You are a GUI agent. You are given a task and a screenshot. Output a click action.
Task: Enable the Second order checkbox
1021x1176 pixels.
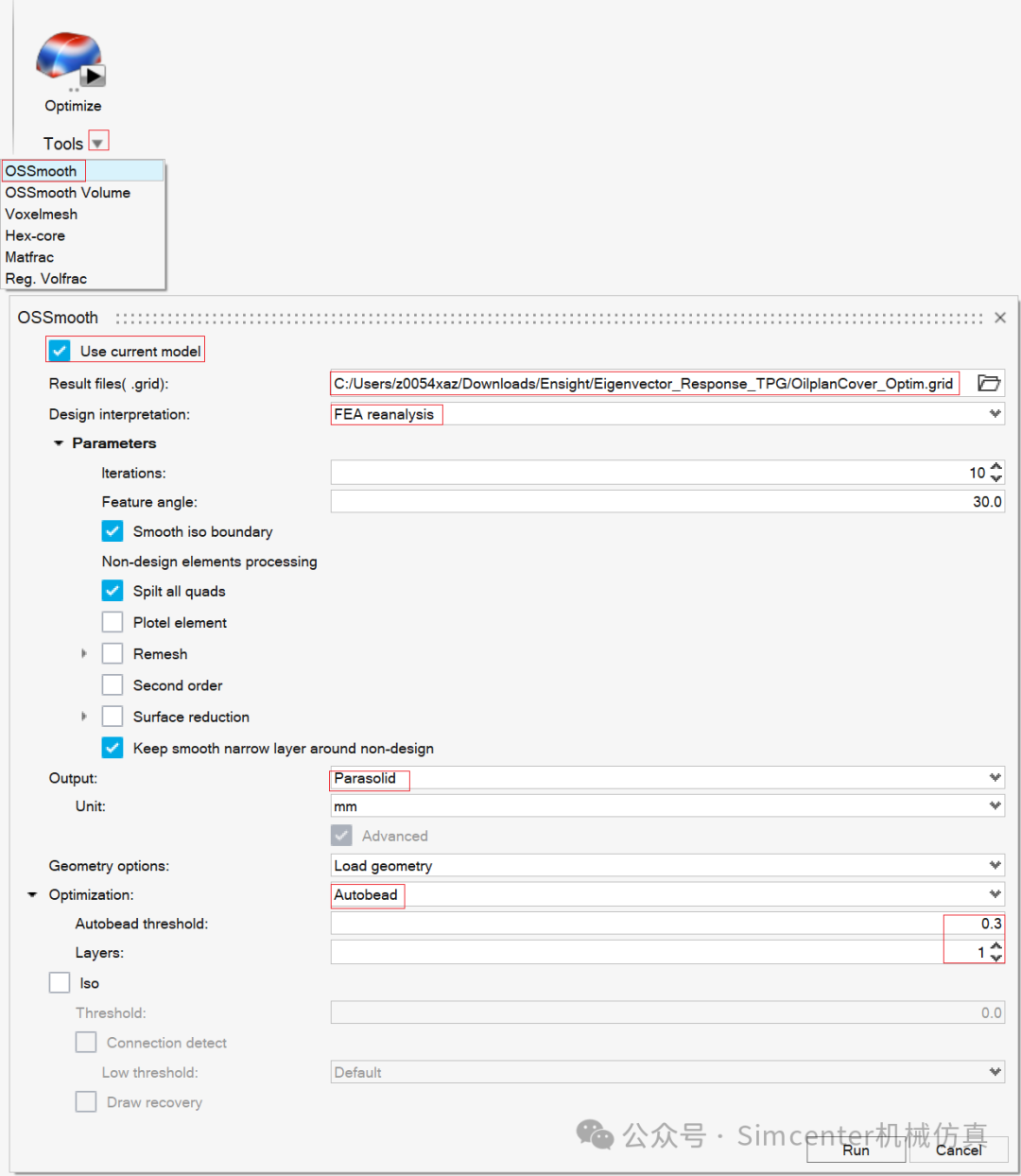pyautogui.click(x=112, y=684)
